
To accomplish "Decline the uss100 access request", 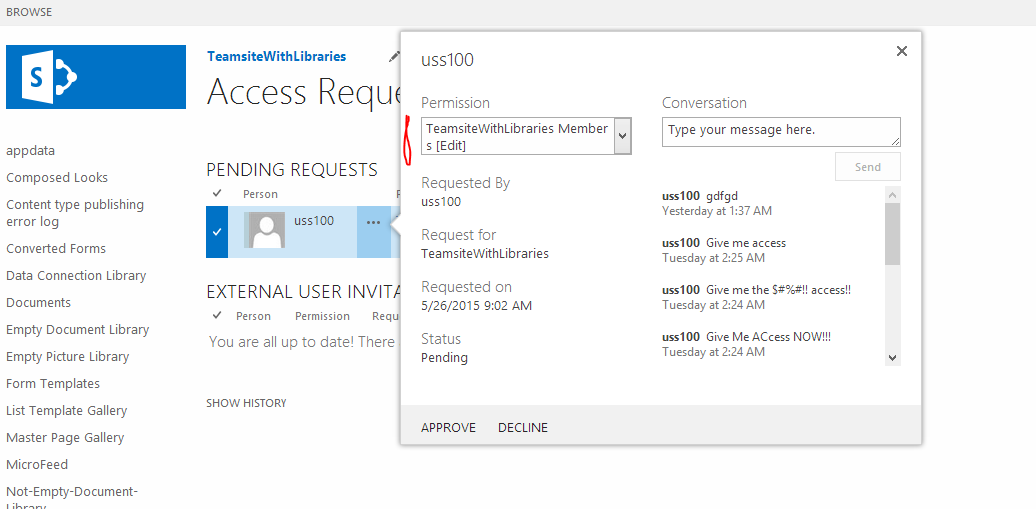I will pyautogui.click(x=523, y=428).
